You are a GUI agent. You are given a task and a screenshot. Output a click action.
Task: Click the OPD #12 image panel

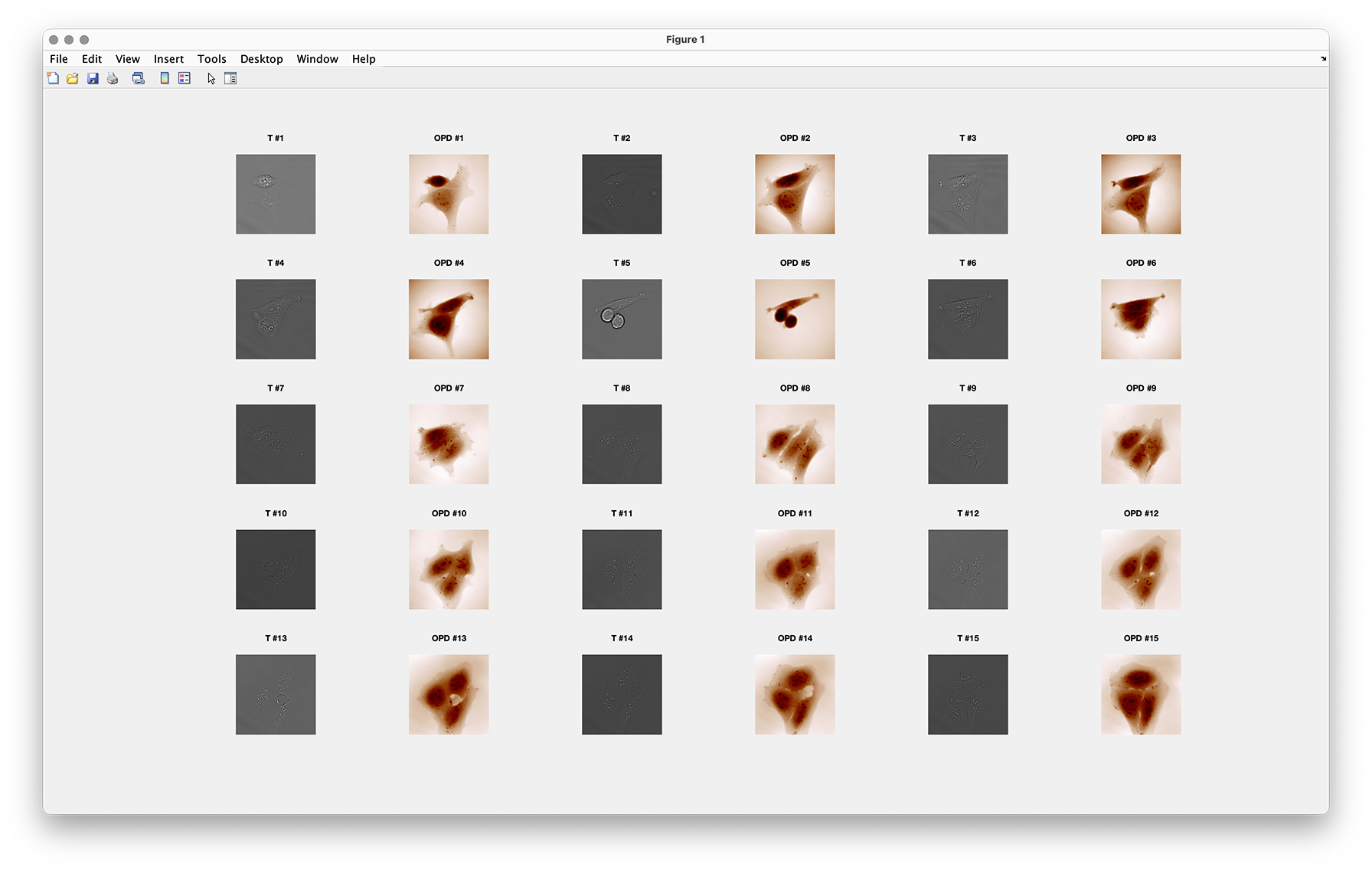1141,569
